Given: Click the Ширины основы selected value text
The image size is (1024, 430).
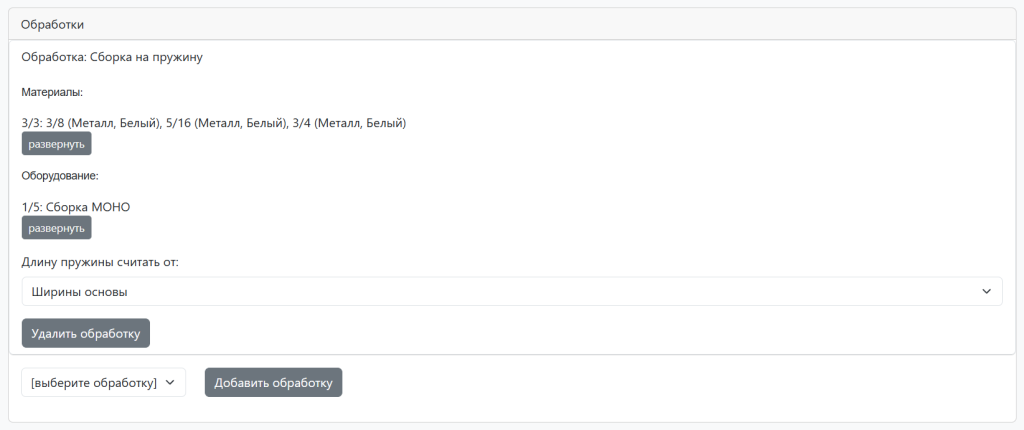Looking at the screenshot, I should pos(86,292).
